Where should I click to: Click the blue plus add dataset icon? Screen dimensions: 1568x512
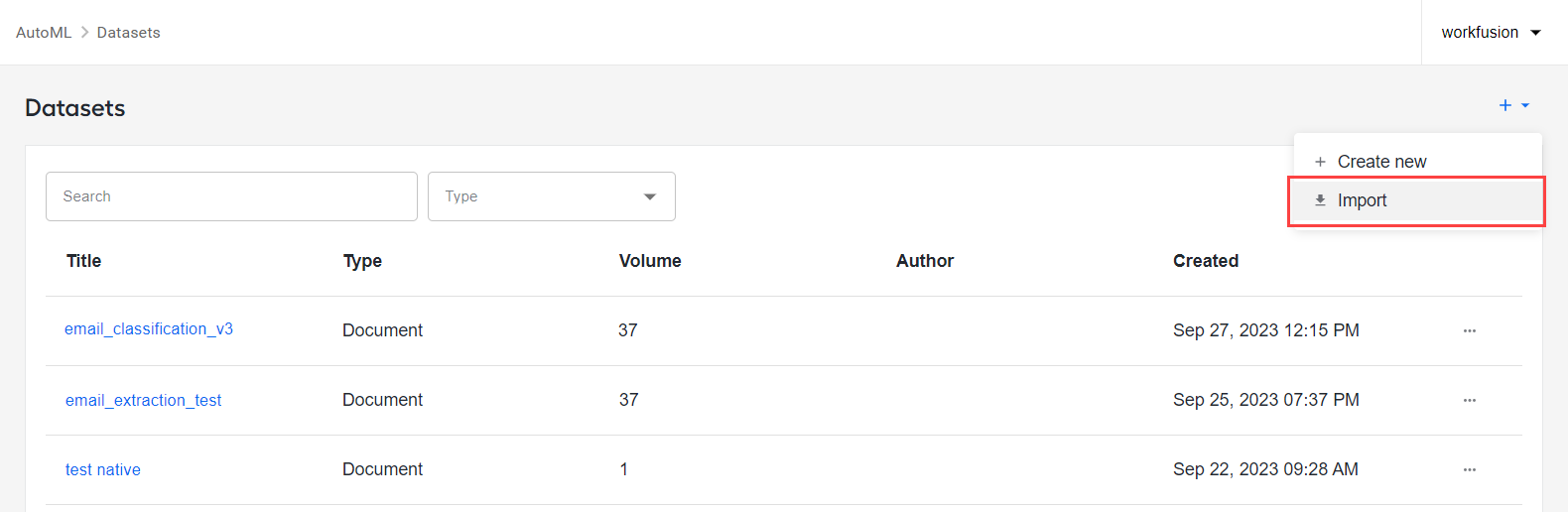1505,105
